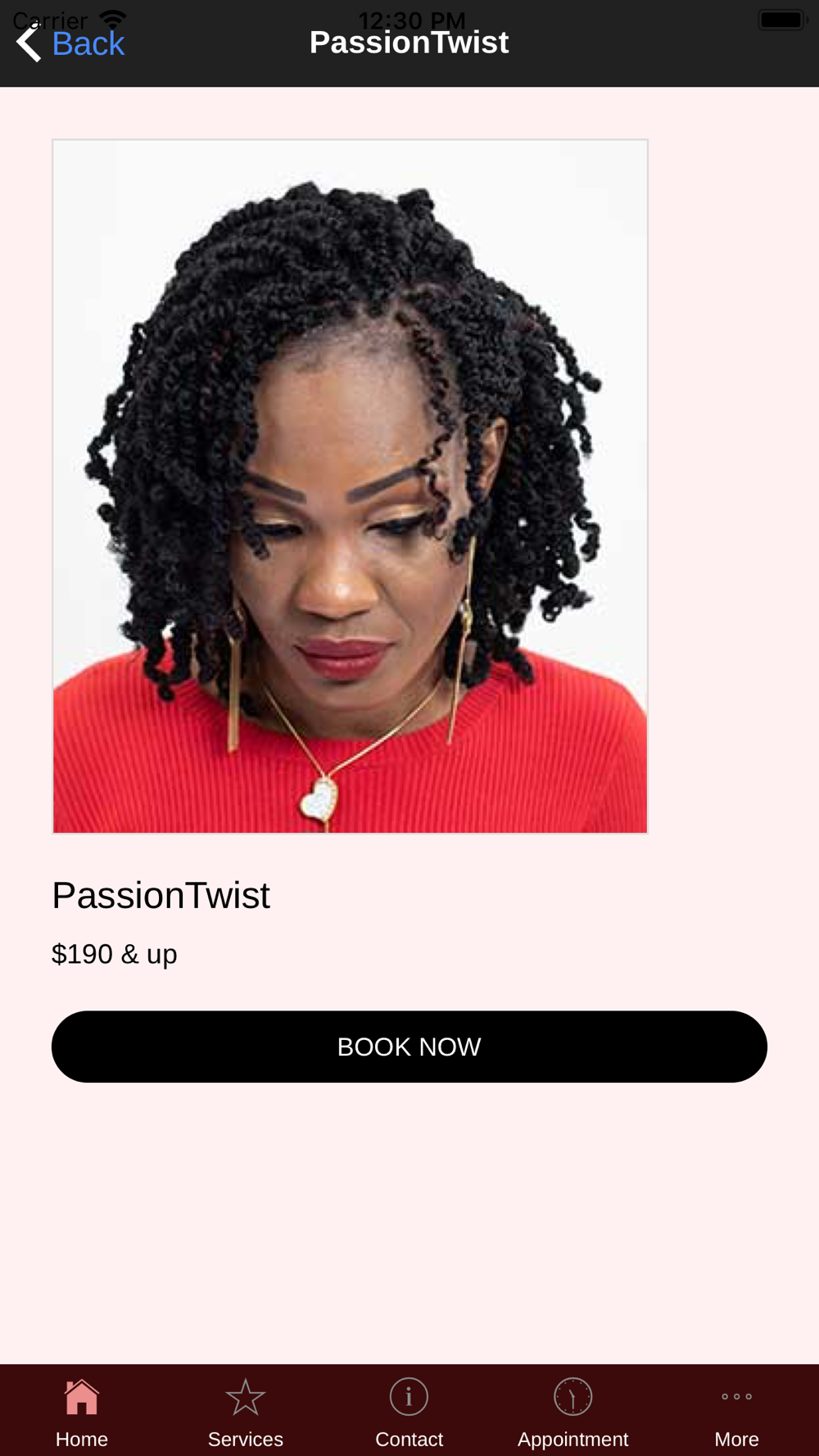819x1456 pixels.
Task: Tap the More three-dots icon
Action: coord(737,1397)
